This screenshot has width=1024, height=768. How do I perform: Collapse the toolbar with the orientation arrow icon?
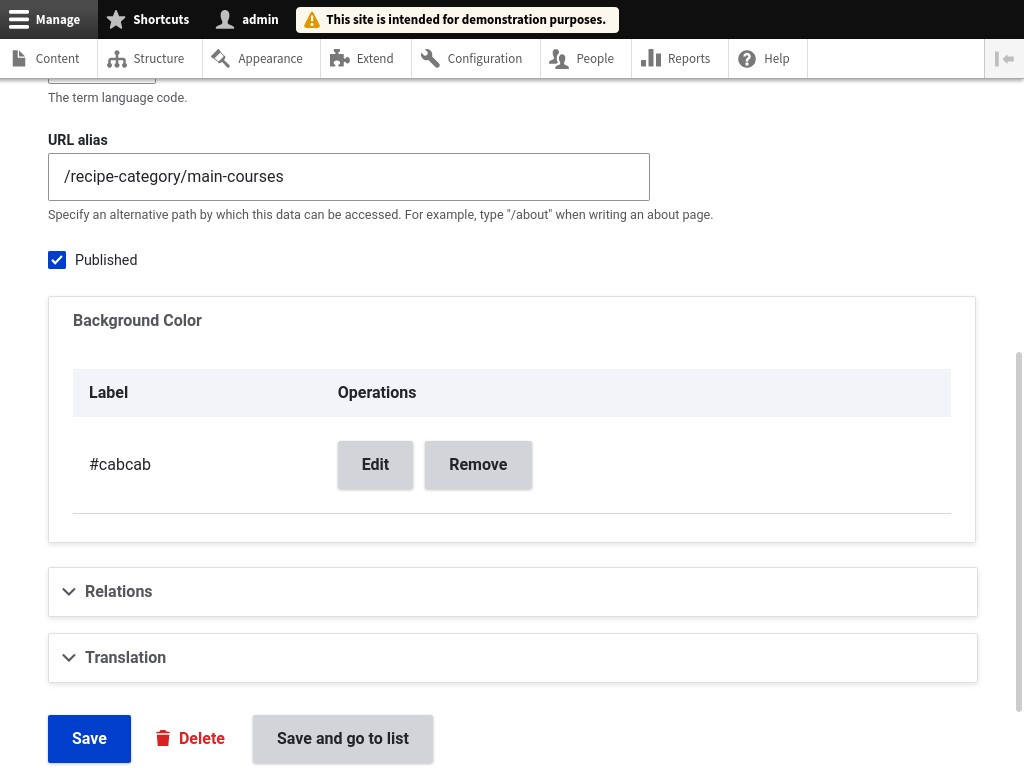pos(1003,59)
